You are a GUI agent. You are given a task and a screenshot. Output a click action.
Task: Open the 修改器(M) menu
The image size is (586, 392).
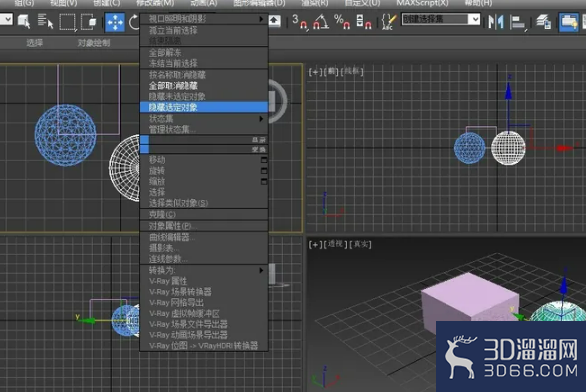(x=155, y=3)
